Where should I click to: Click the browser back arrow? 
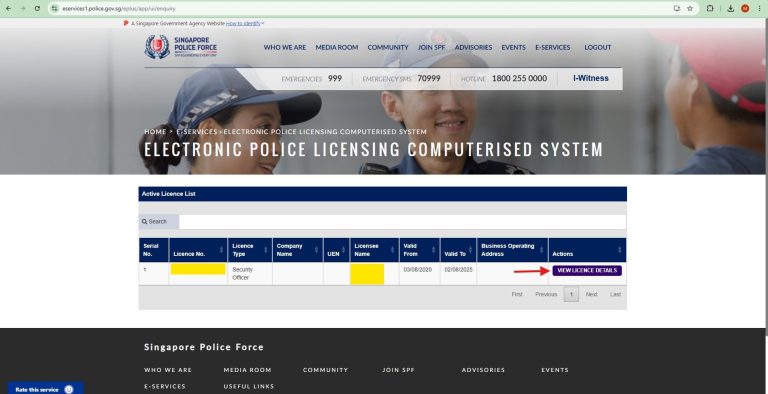tap(8, 8)
